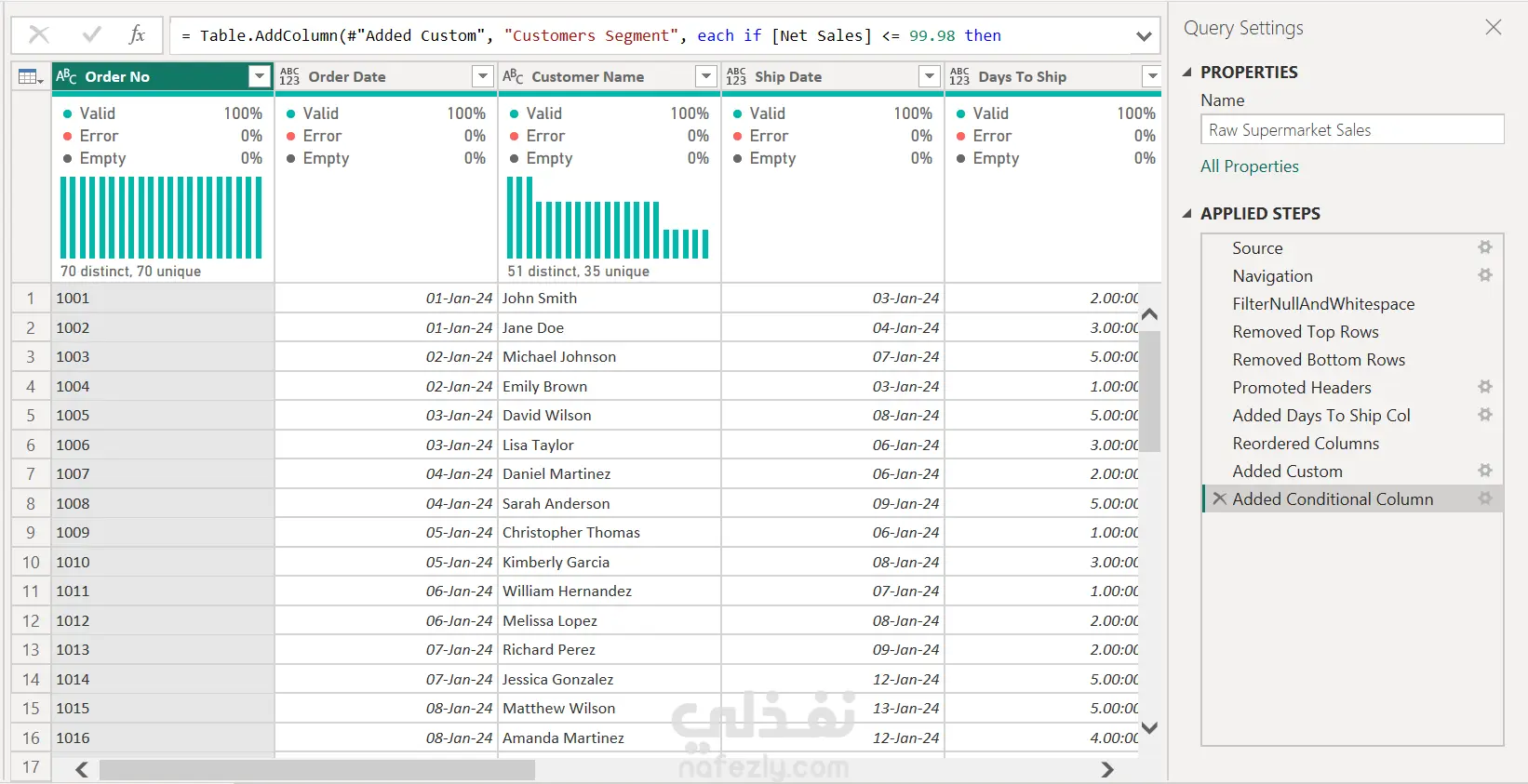Select cell with order number 1001
This screenshot has width=1528, height=784.
[163, 298]
